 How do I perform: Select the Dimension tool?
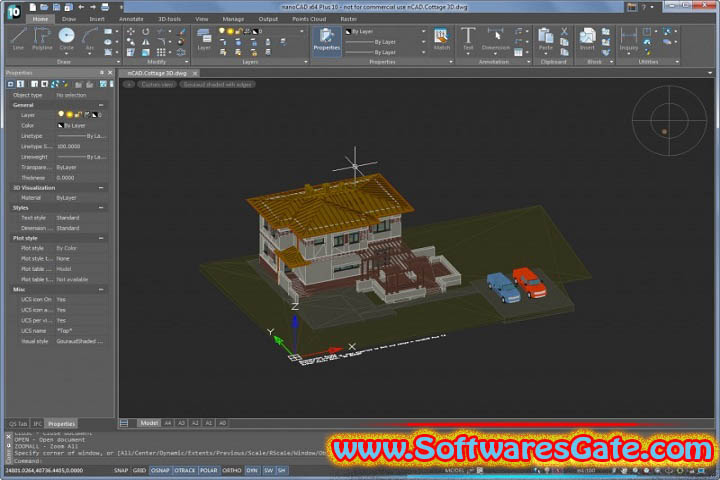[x=495, y=39]
